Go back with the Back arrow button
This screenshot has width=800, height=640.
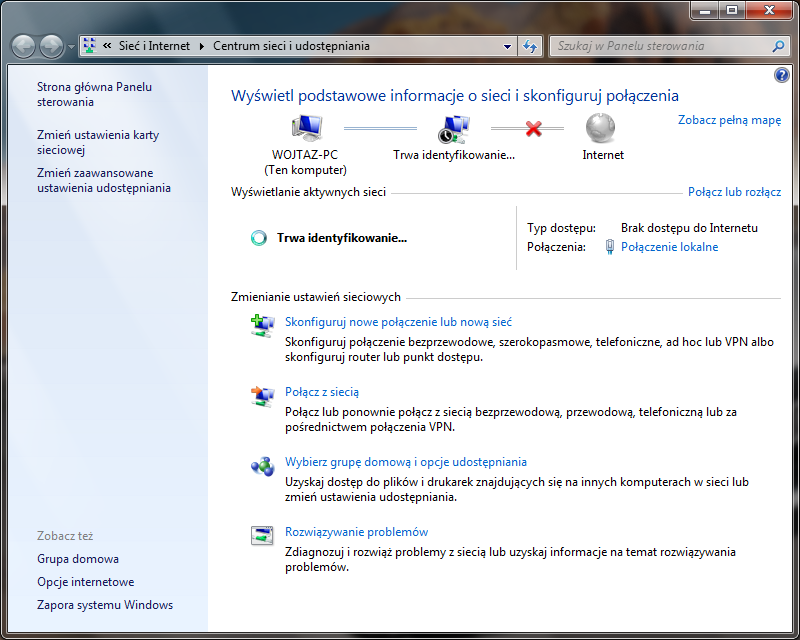(23, 46)
